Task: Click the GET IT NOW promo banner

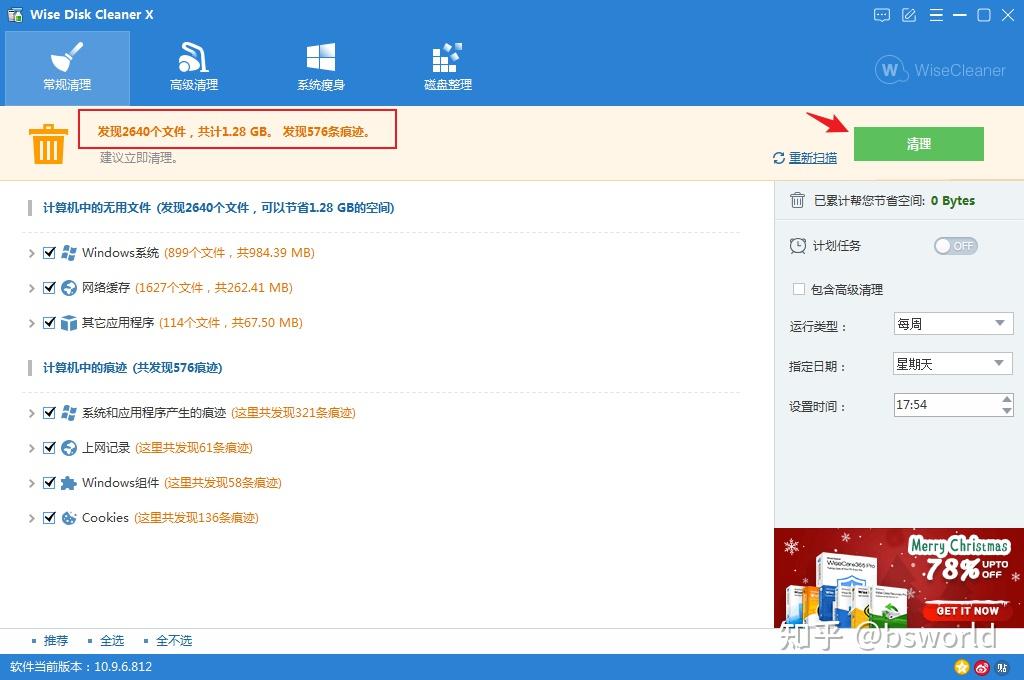Action: click(x=966, y=610)
